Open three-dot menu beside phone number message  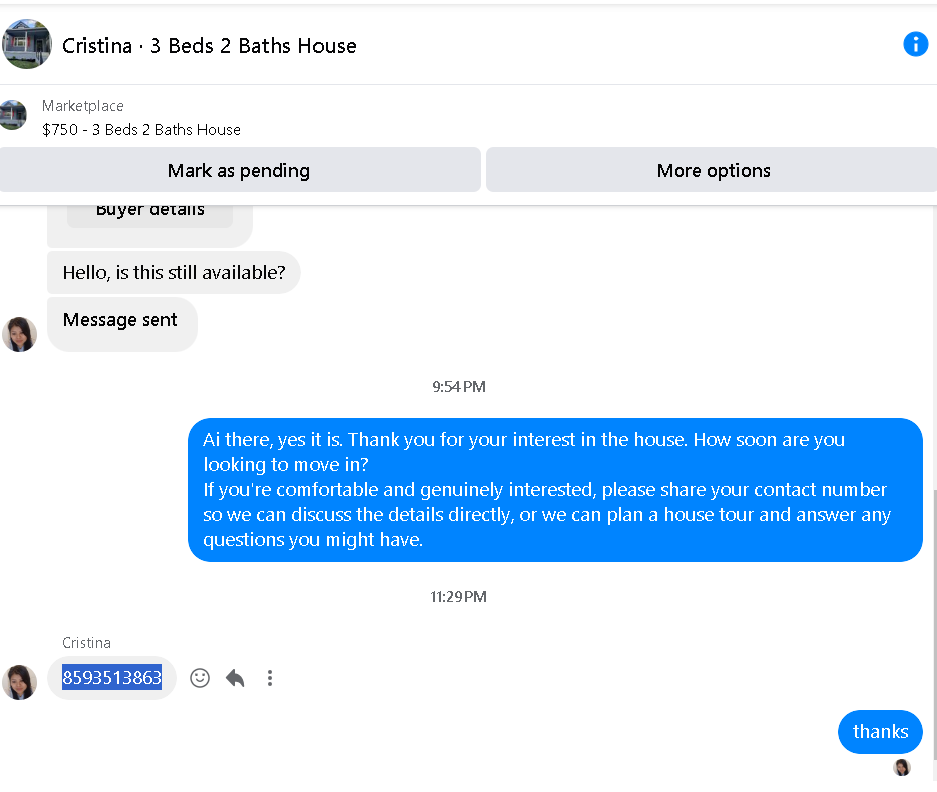point(270,678)
